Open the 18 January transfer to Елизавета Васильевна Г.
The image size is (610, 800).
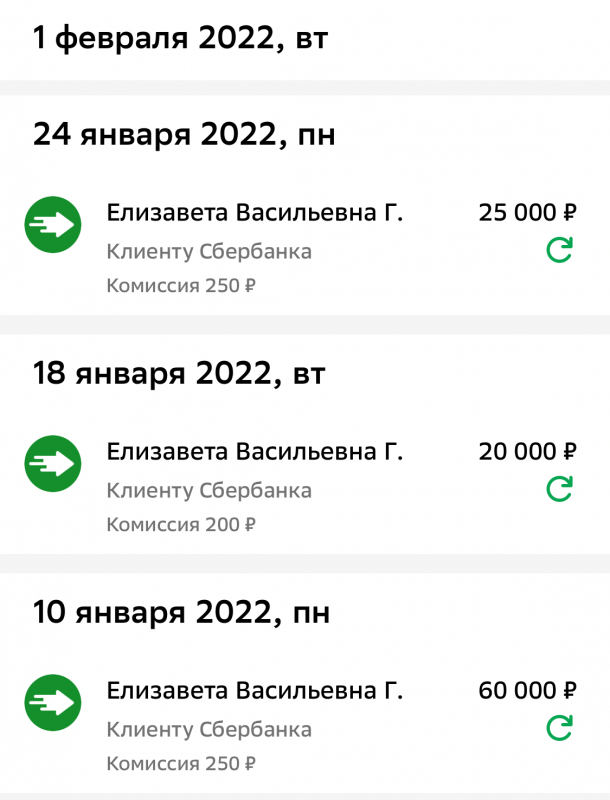click(x=255, y=452)
